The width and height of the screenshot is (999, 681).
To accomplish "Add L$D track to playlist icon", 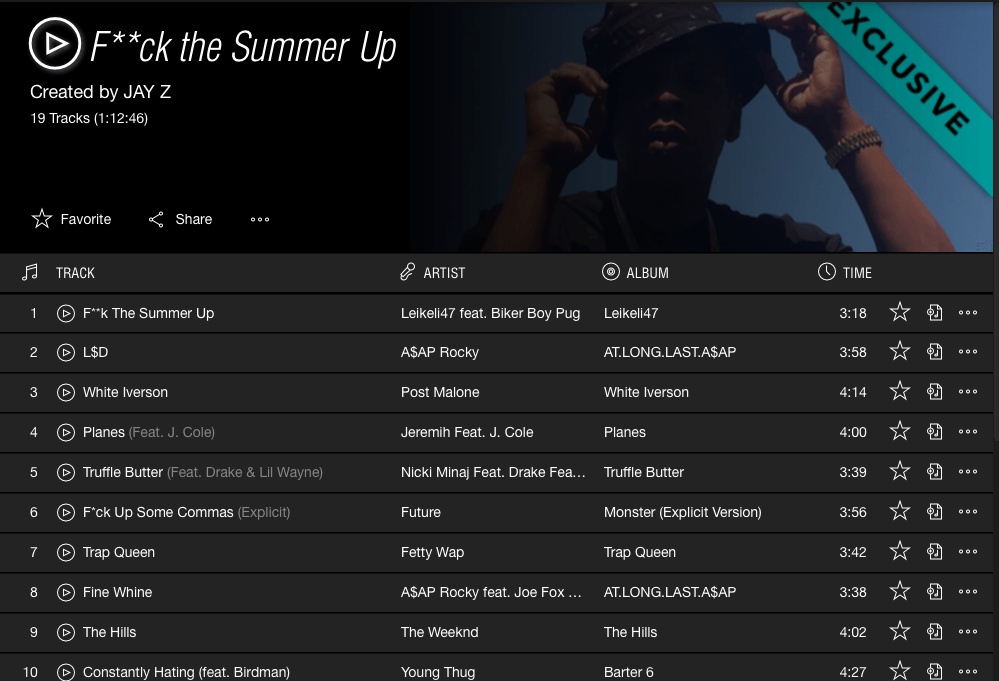I will [935, 352].
